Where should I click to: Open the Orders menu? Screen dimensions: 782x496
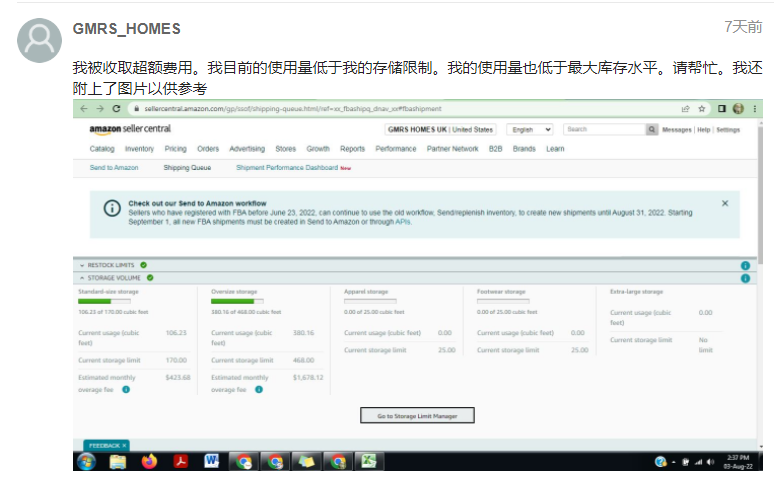tap(208, 149)
